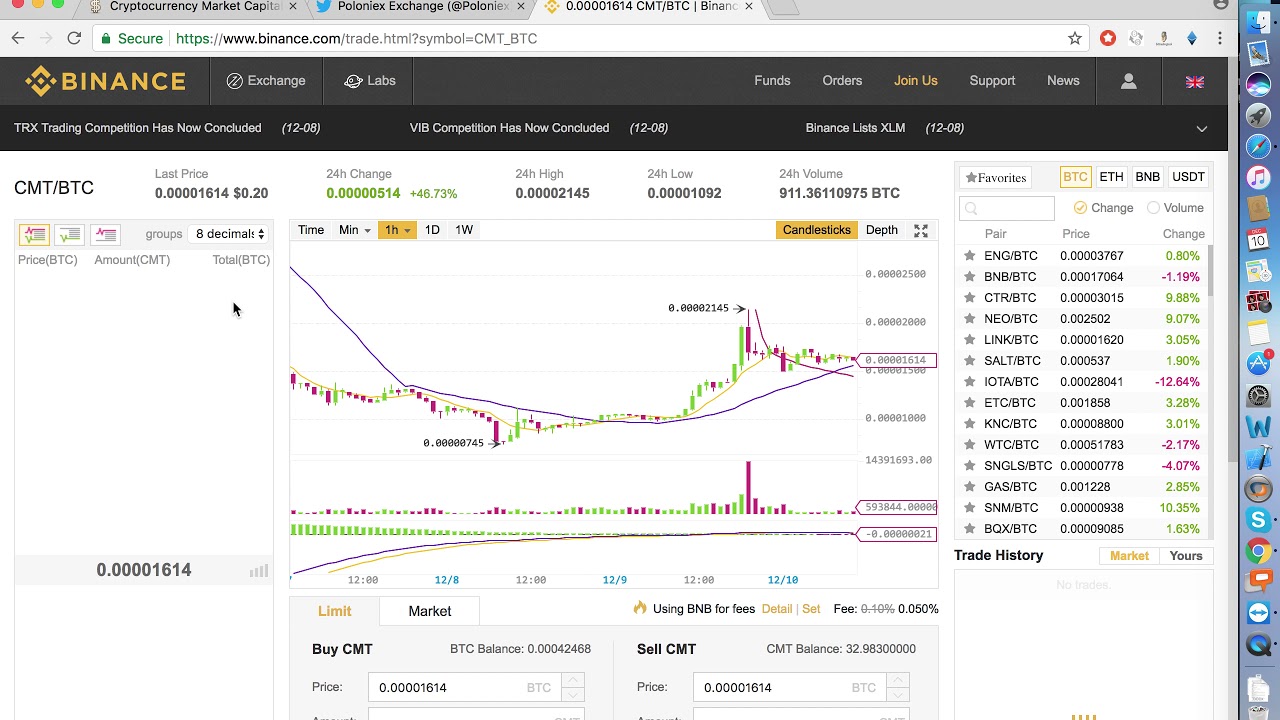Image resolution: width=1280 pixels, height=720 pixels.
Task: Click the sell price input field
Action: click(x=790, y=687)
